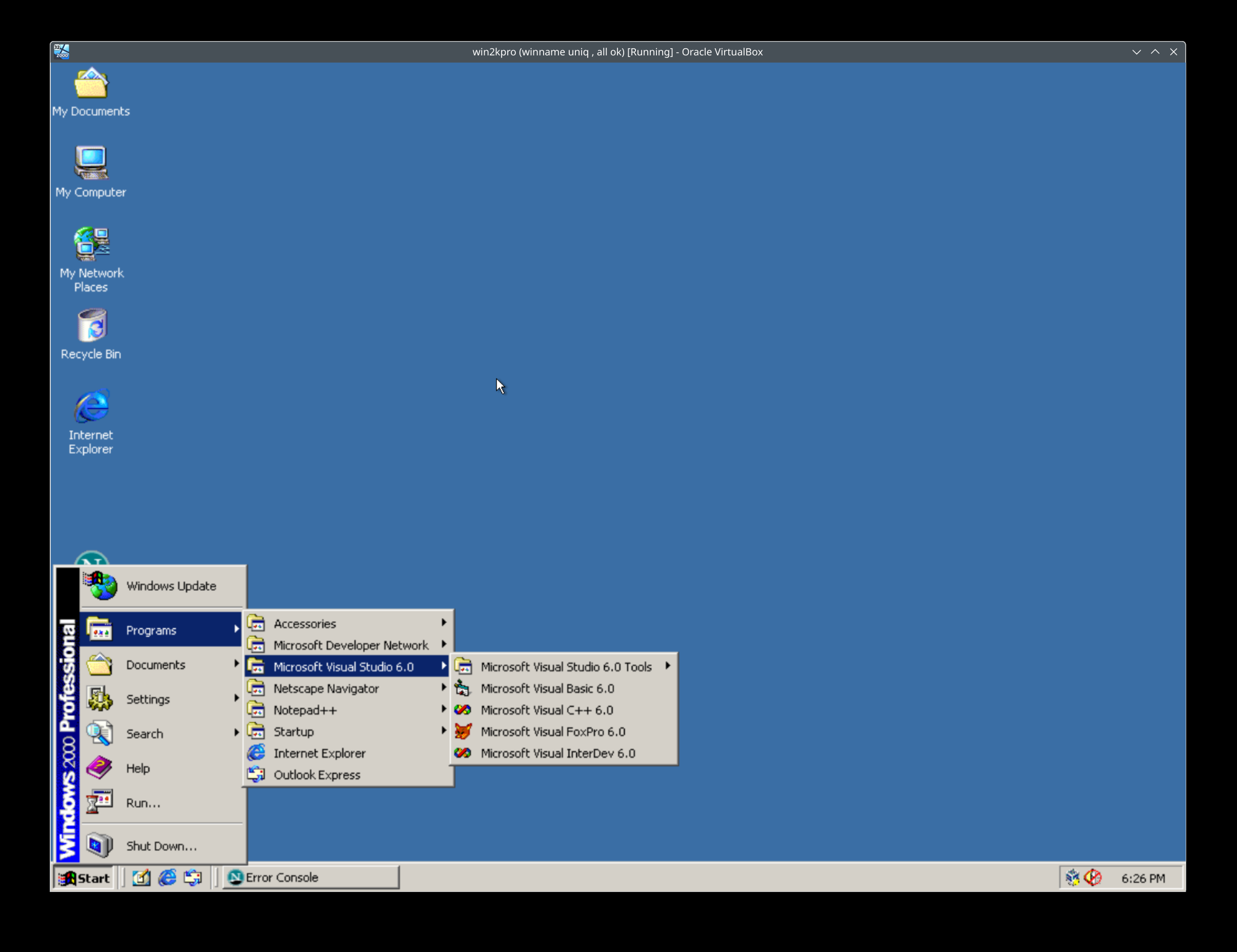Click the Start button
This screenshot has width=1237, height=952.
pyautogui.click(x=84, y=877)
